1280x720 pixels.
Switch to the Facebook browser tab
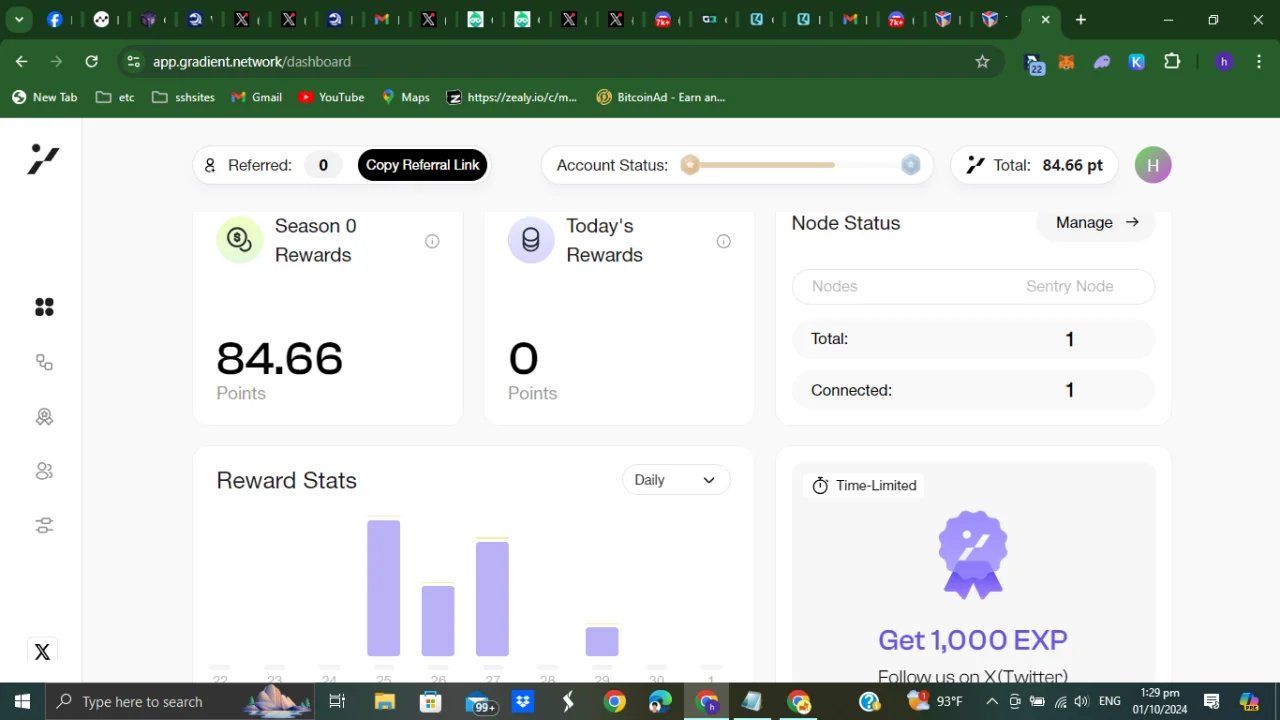(x=55, y=19)
